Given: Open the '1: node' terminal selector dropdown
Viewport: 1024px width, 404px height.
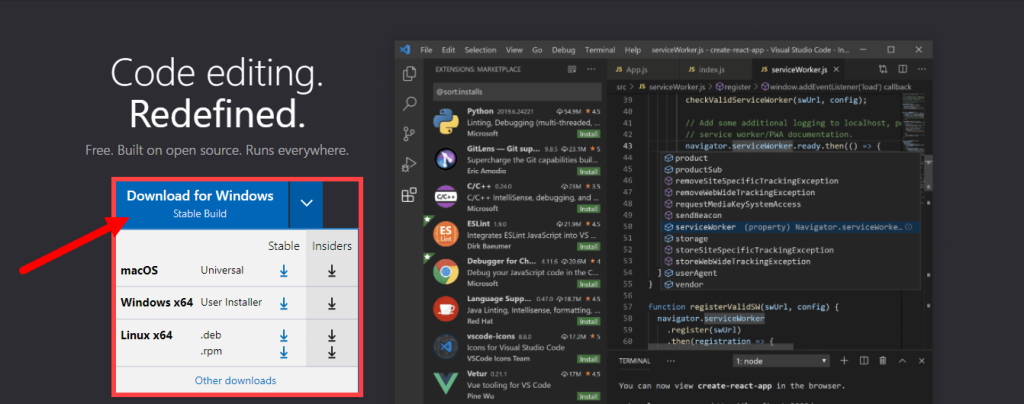Looking at the screenshot, I should (x=781, y=360).
